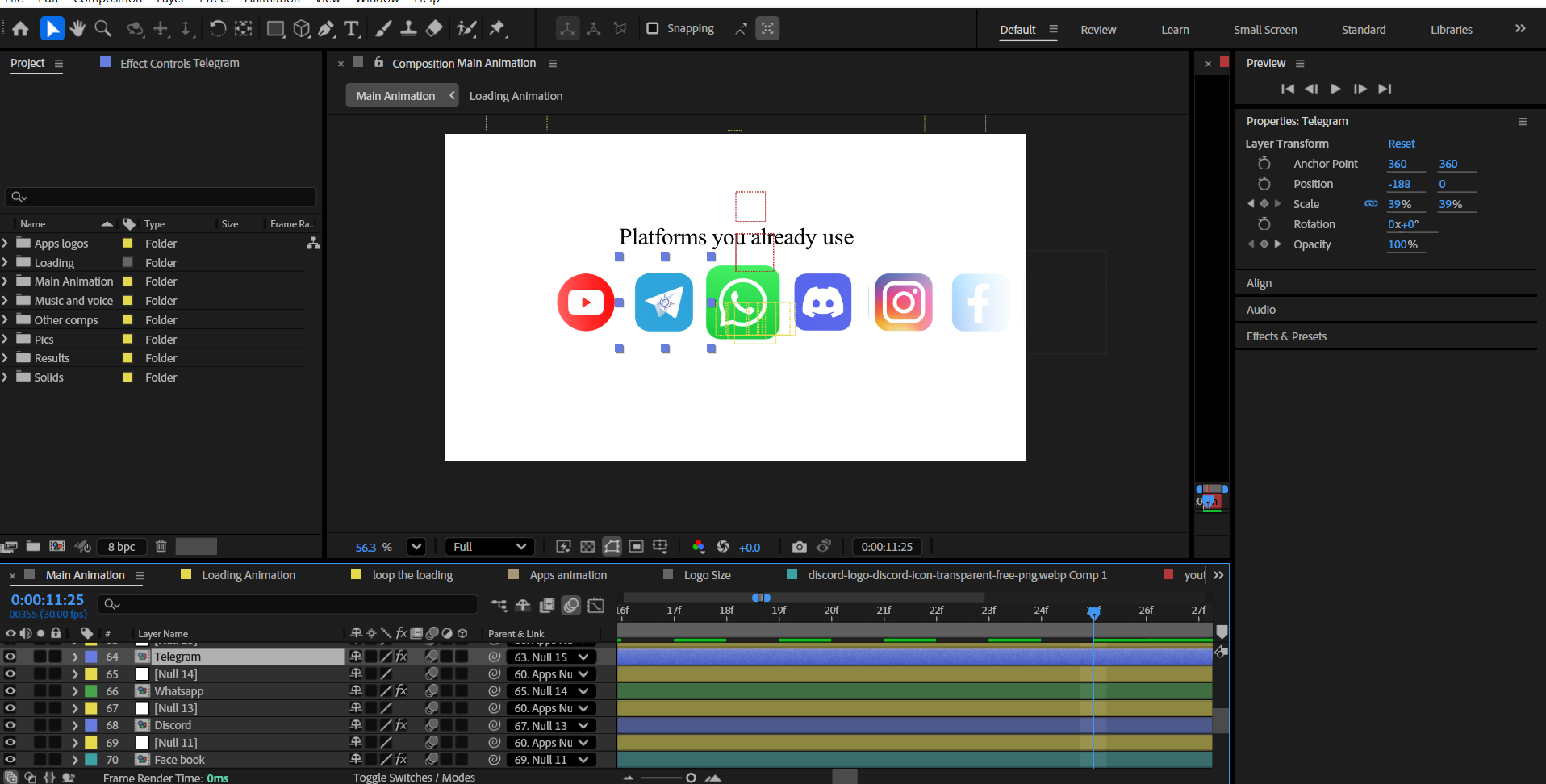Hide the Telegram layer visibility eye
This screenshot has height=784, width=1546.
coord(10,657)
